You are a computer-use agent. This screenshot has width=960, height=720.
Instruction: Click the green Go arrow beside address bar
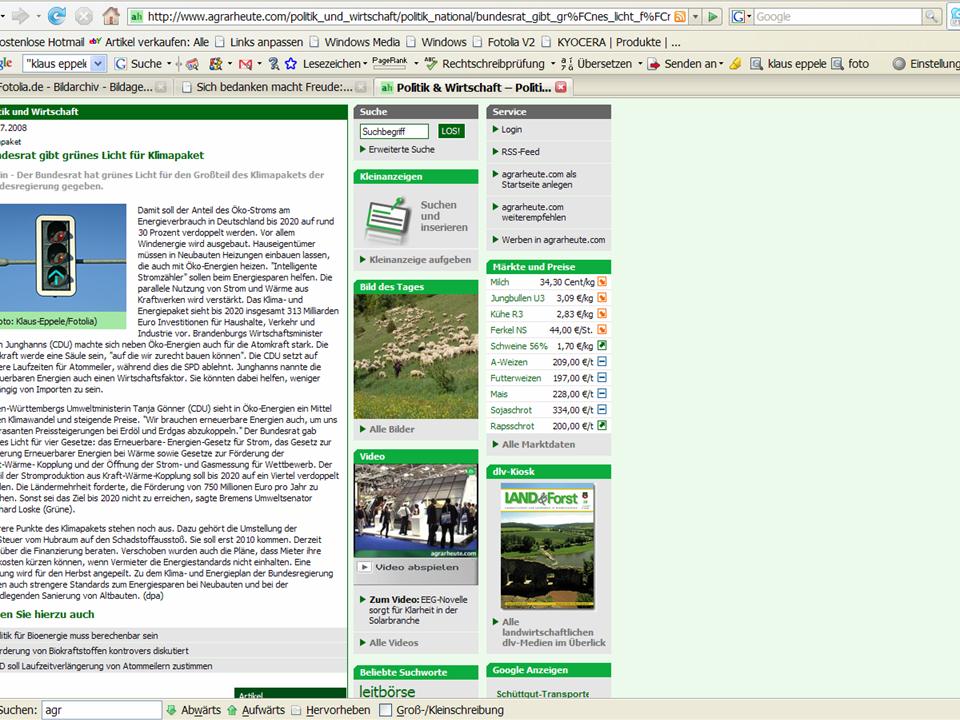(712, 17)
